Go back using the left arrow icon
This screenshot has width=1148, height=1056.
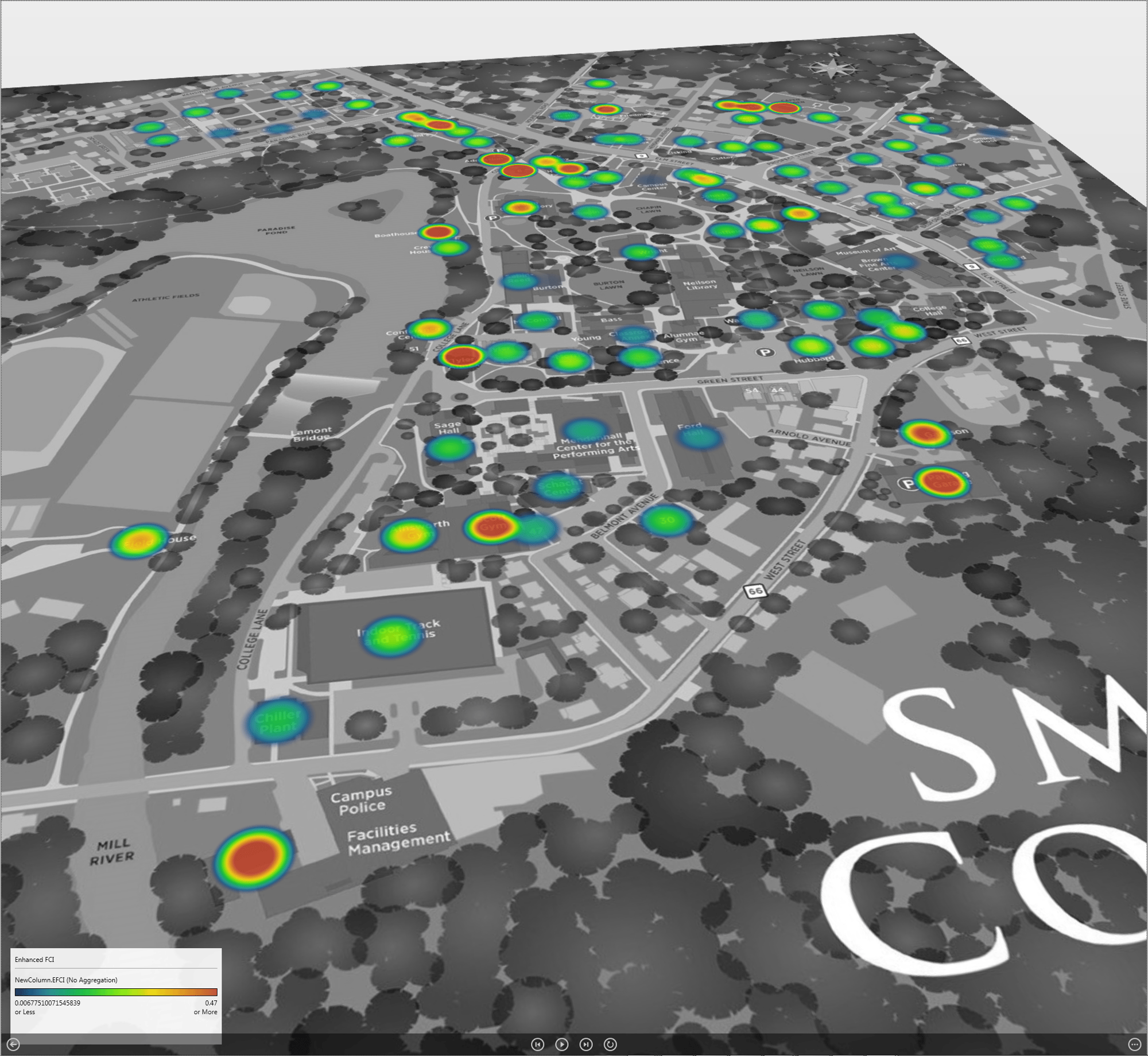point(13,1045)
